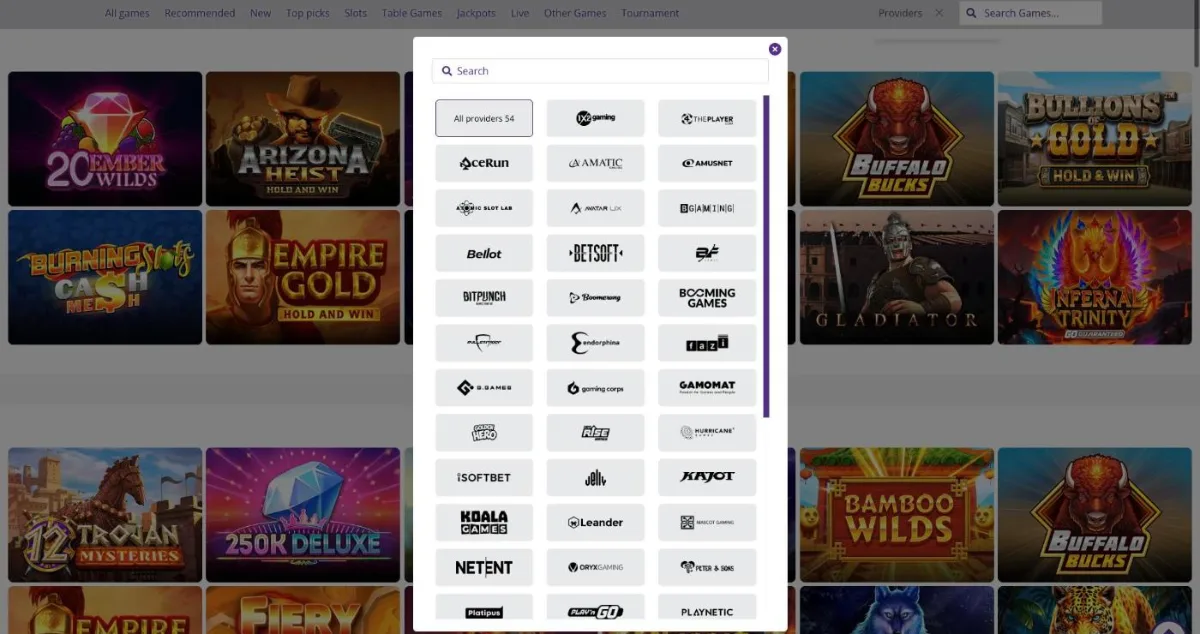This screenshot has width=1200, height=634.
Task: Choose the Amusnet provider logo
Action: (x=707, y=163)
